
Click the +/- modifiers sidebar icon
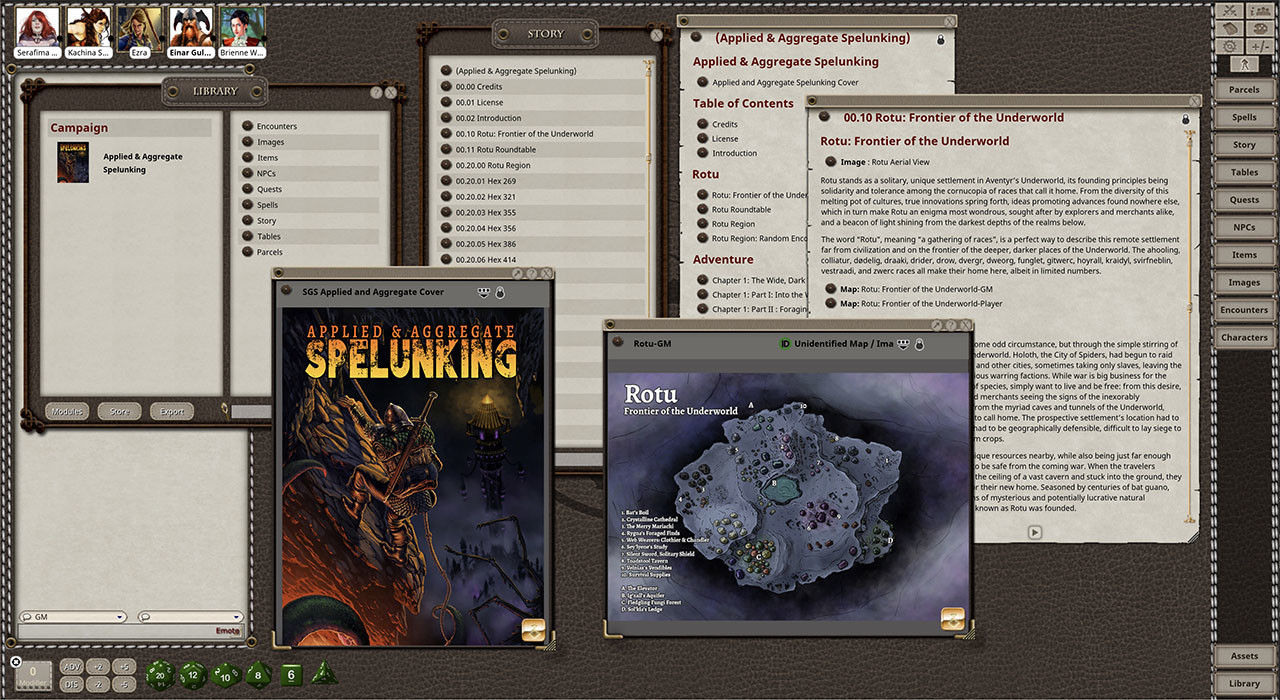click(x=1260, y=46)
